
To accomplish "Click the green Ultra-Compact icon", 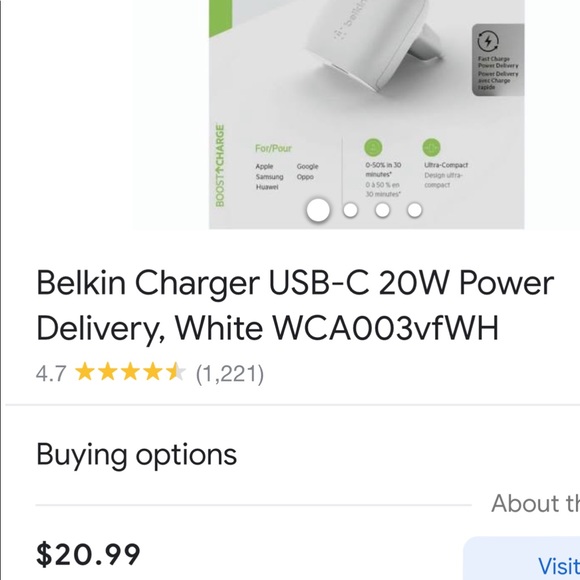I will [431, 147].
